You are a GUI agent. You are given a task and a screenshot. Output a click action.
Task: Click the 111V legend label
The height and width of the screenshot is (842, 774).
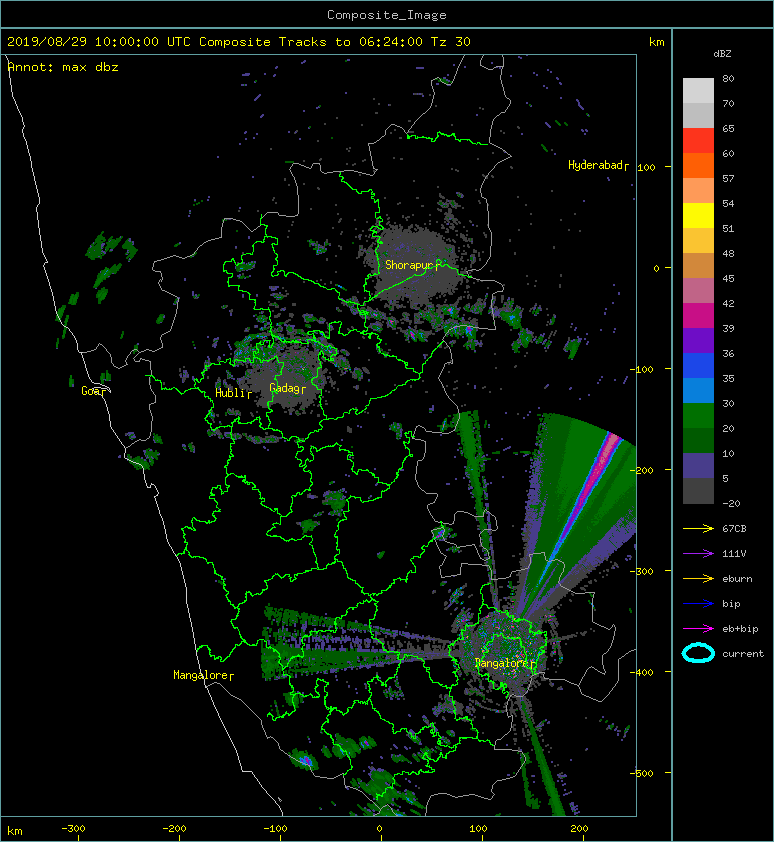(734, 554)
